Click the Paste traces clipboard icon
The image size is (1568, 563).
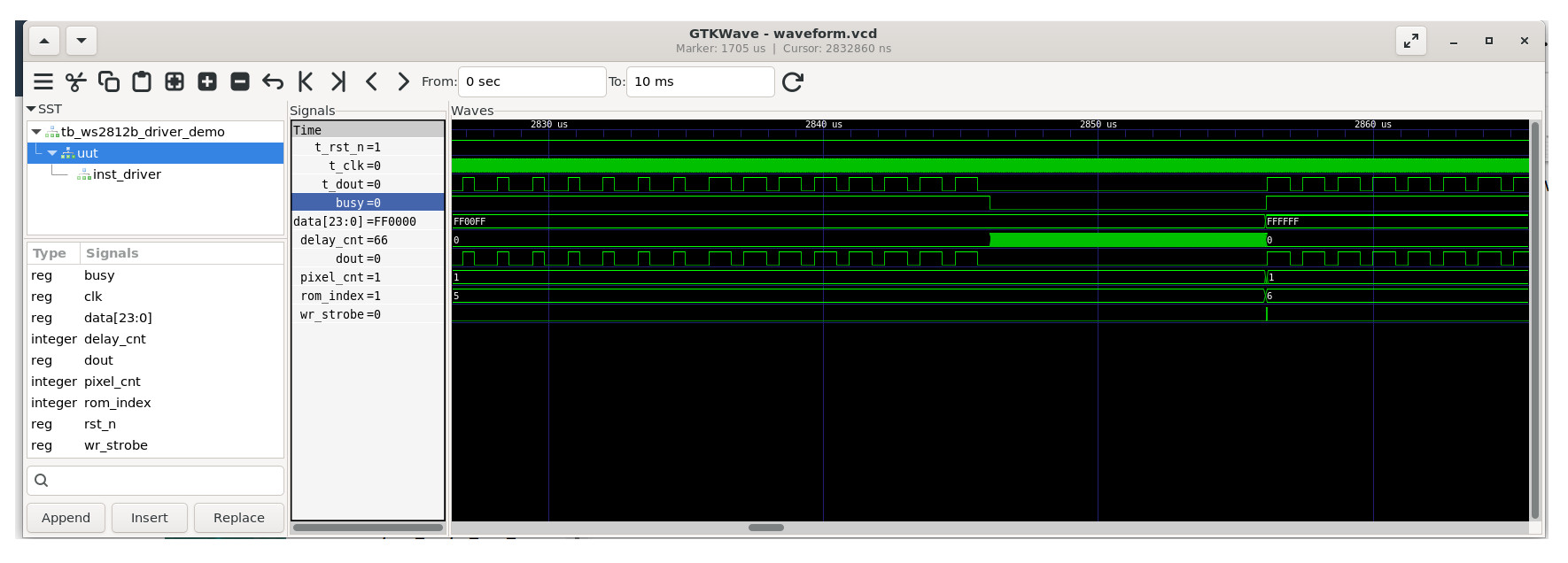tap(142, 82)
